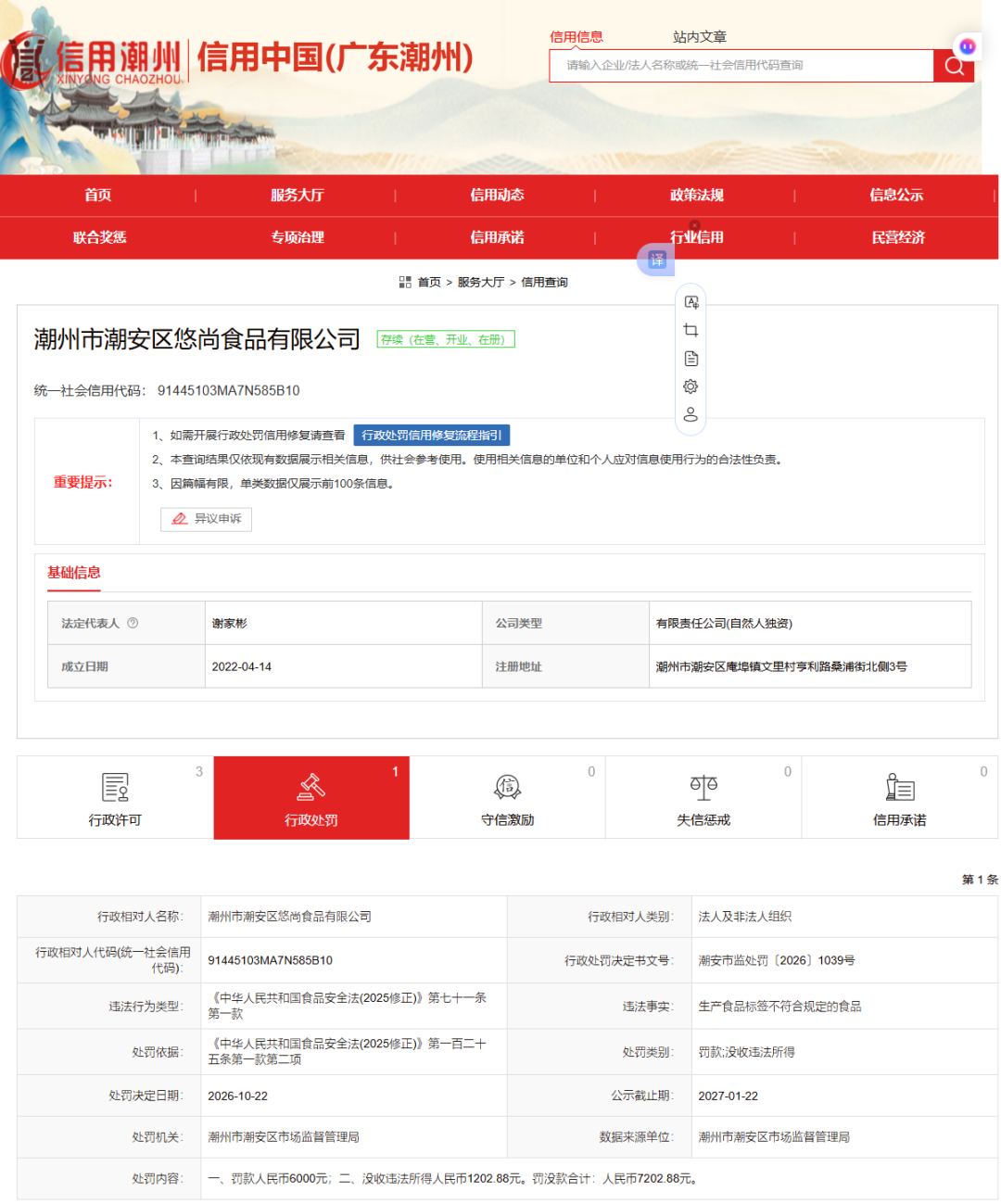1001x1204 pixels.
Task: Click the red magnifier search button
Action: 954,66
